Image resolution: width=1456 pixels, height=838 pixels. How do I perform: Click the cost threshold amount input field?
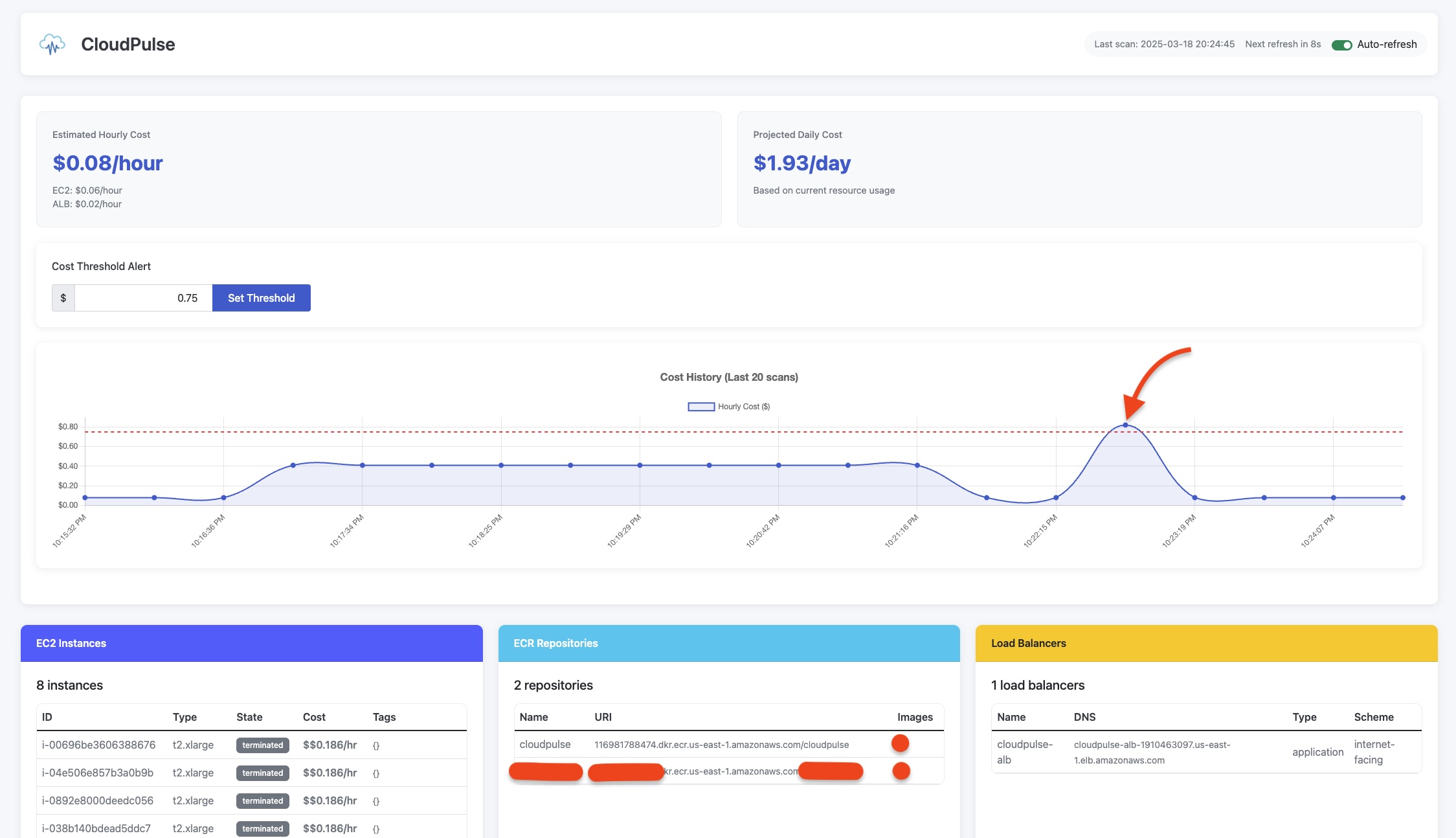point(143,298)
